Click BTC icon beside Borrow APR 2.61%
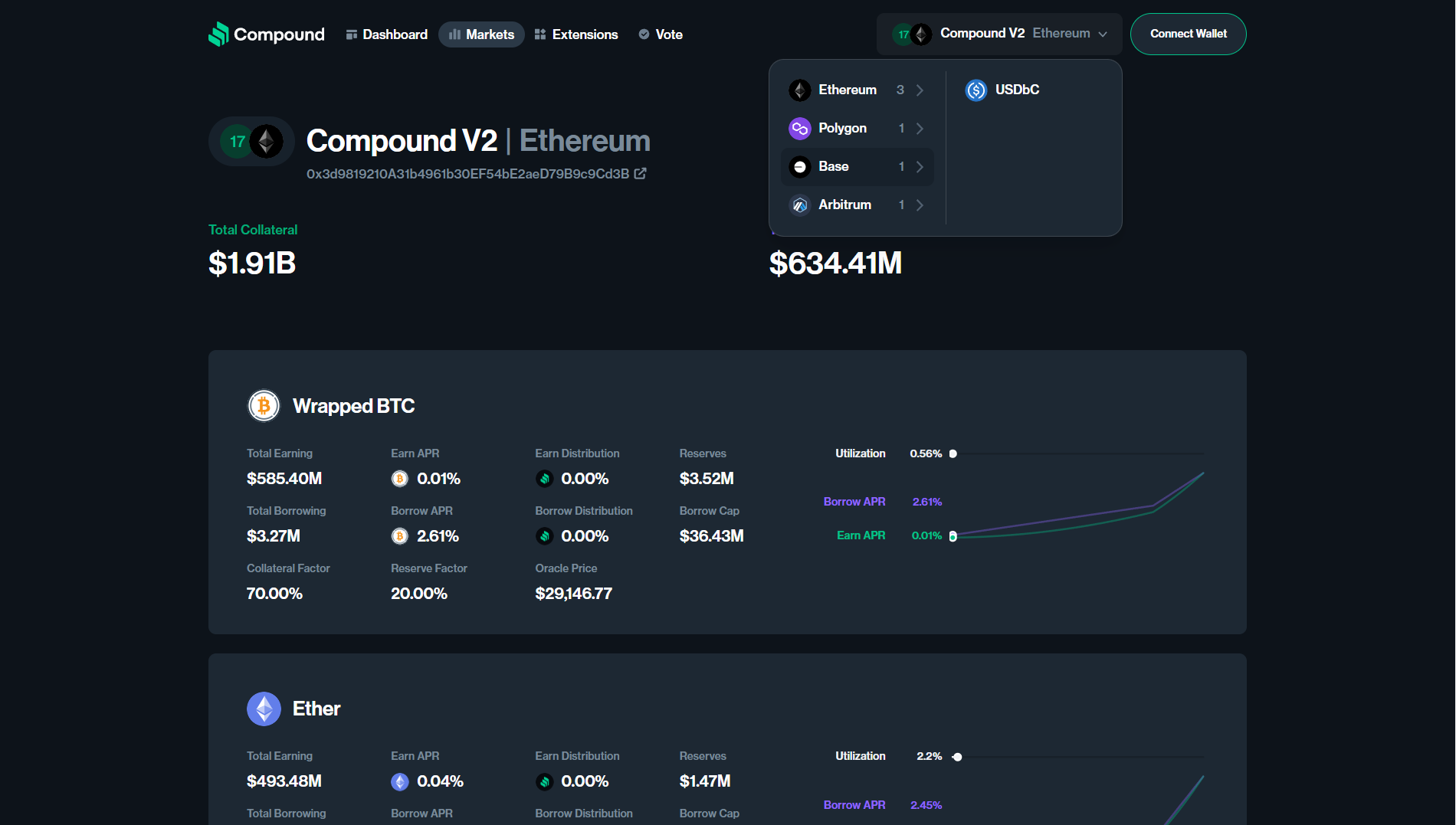Image resolution: width=1456 pixels, height=825 pixels. point(399,536)
